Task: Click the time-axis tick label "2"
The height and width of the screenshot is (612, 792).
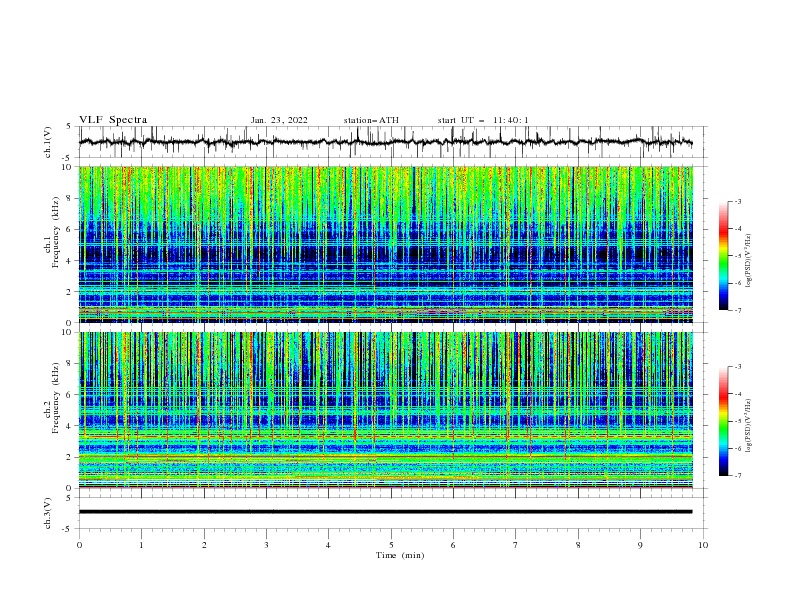Action: coord(204,545)
